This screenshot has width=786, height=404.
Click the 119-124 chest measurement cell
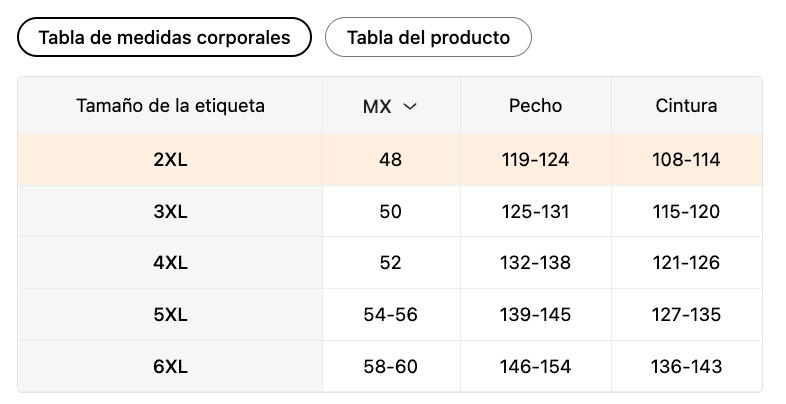(535, 160)
